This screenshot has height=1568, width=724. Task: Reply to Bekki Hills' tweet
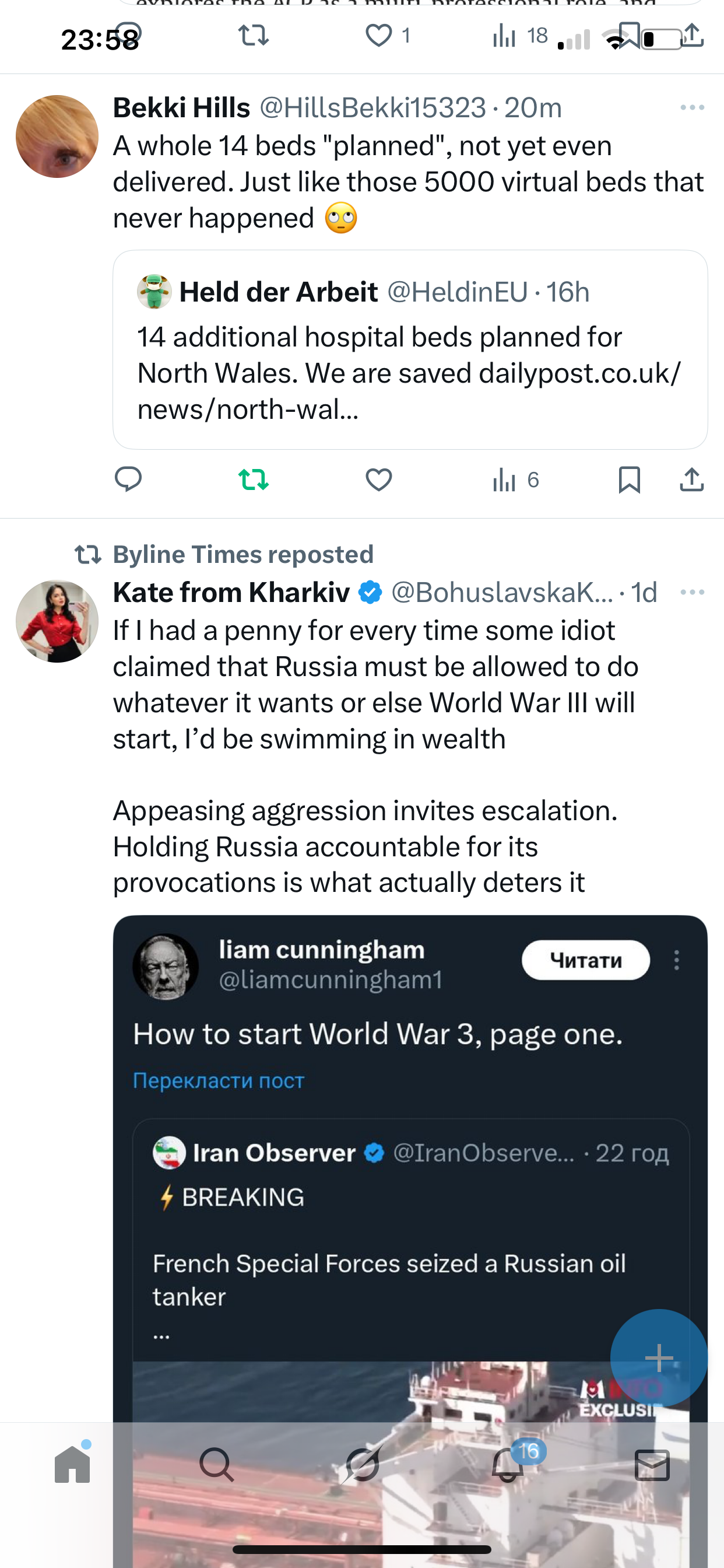pyautogui.click(x=128, y=480)
